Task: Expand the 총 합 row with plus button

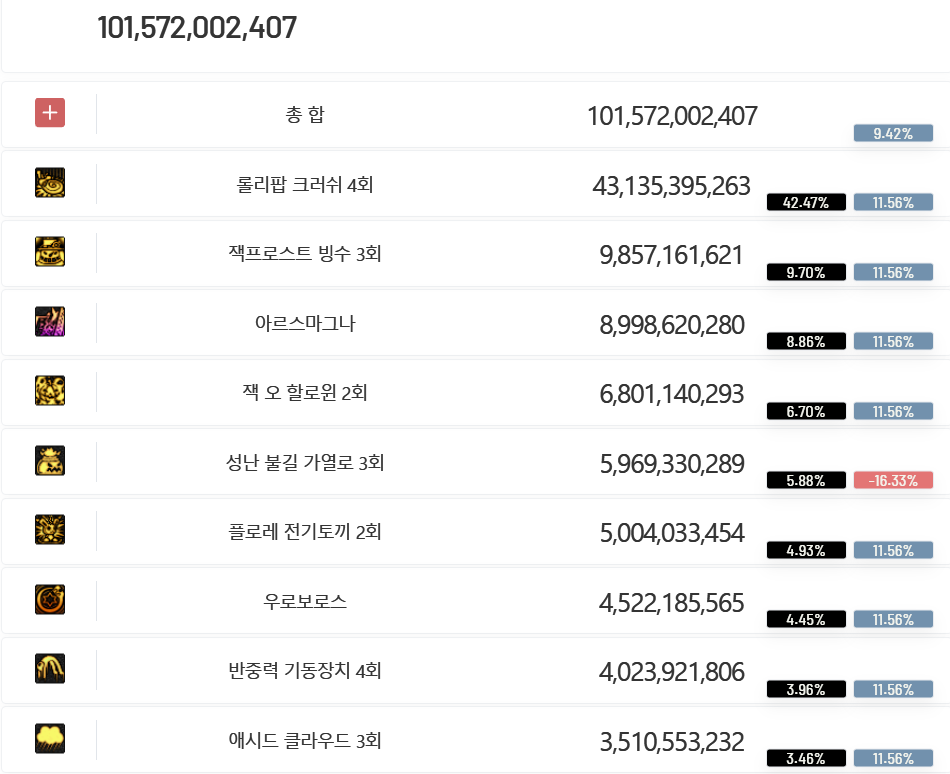Action: point(50,113)
